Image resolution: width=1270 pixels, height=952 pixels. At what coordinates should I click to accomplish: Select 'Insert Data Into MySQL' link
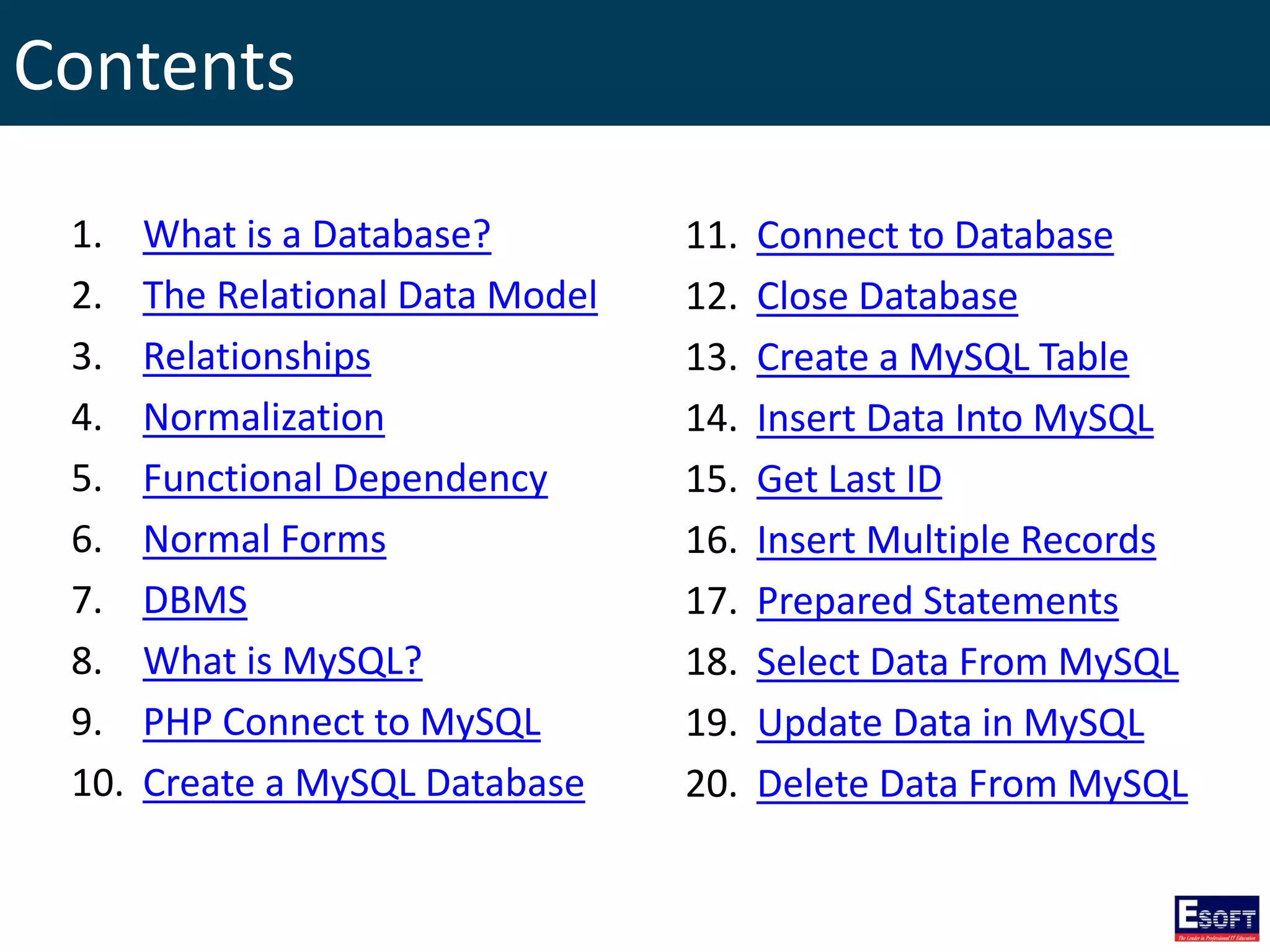pos(955,418)
